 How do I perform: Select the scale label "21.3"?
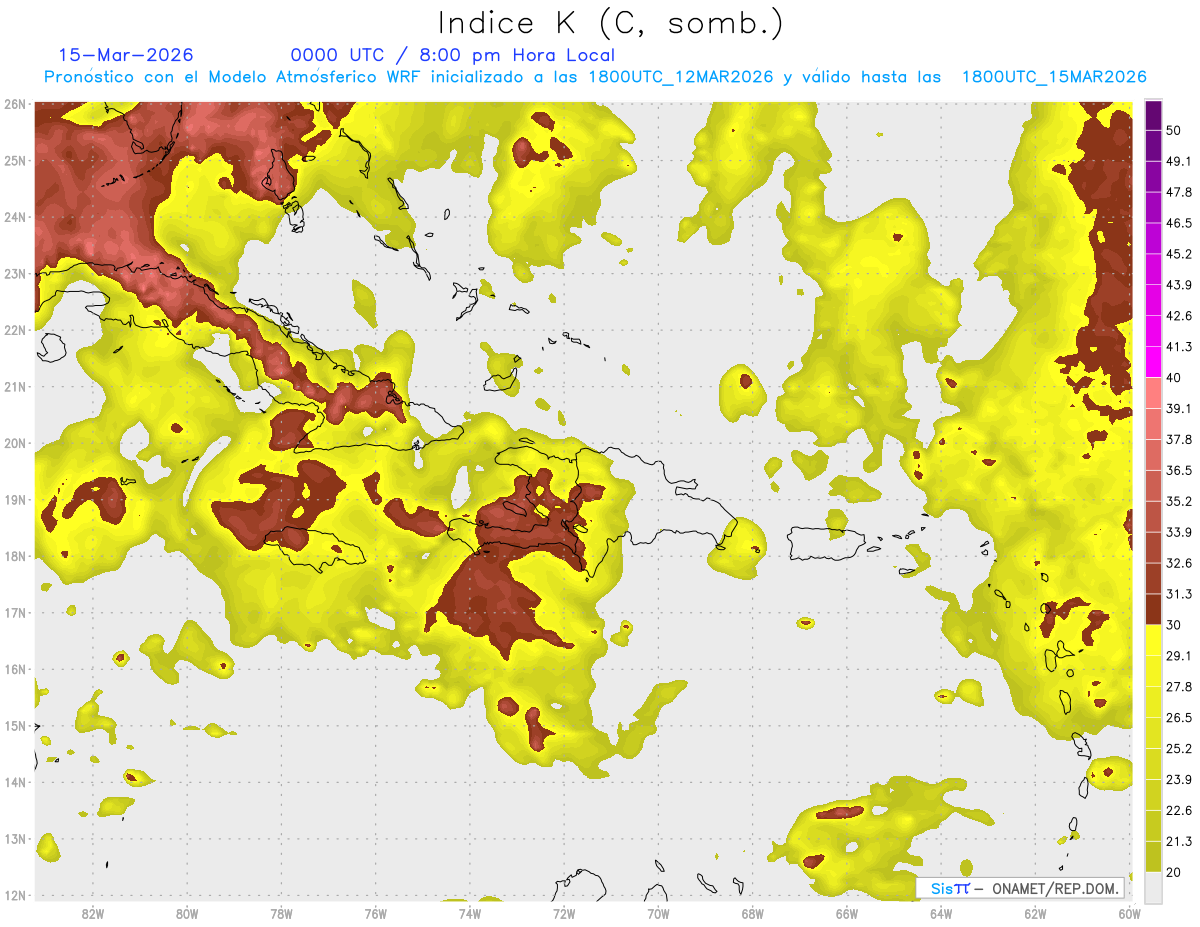[x=1178, y=841]
